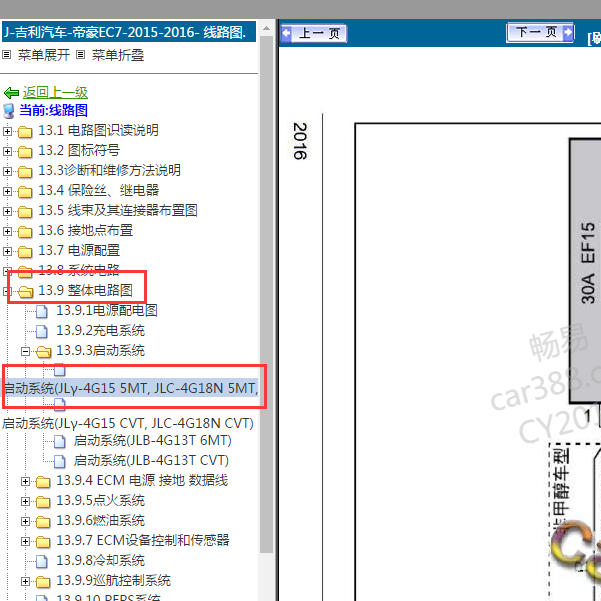Select the 13.9 整体电路图 folder label
This screenshot has height=601, width=601.
click(x=85, y=291)
